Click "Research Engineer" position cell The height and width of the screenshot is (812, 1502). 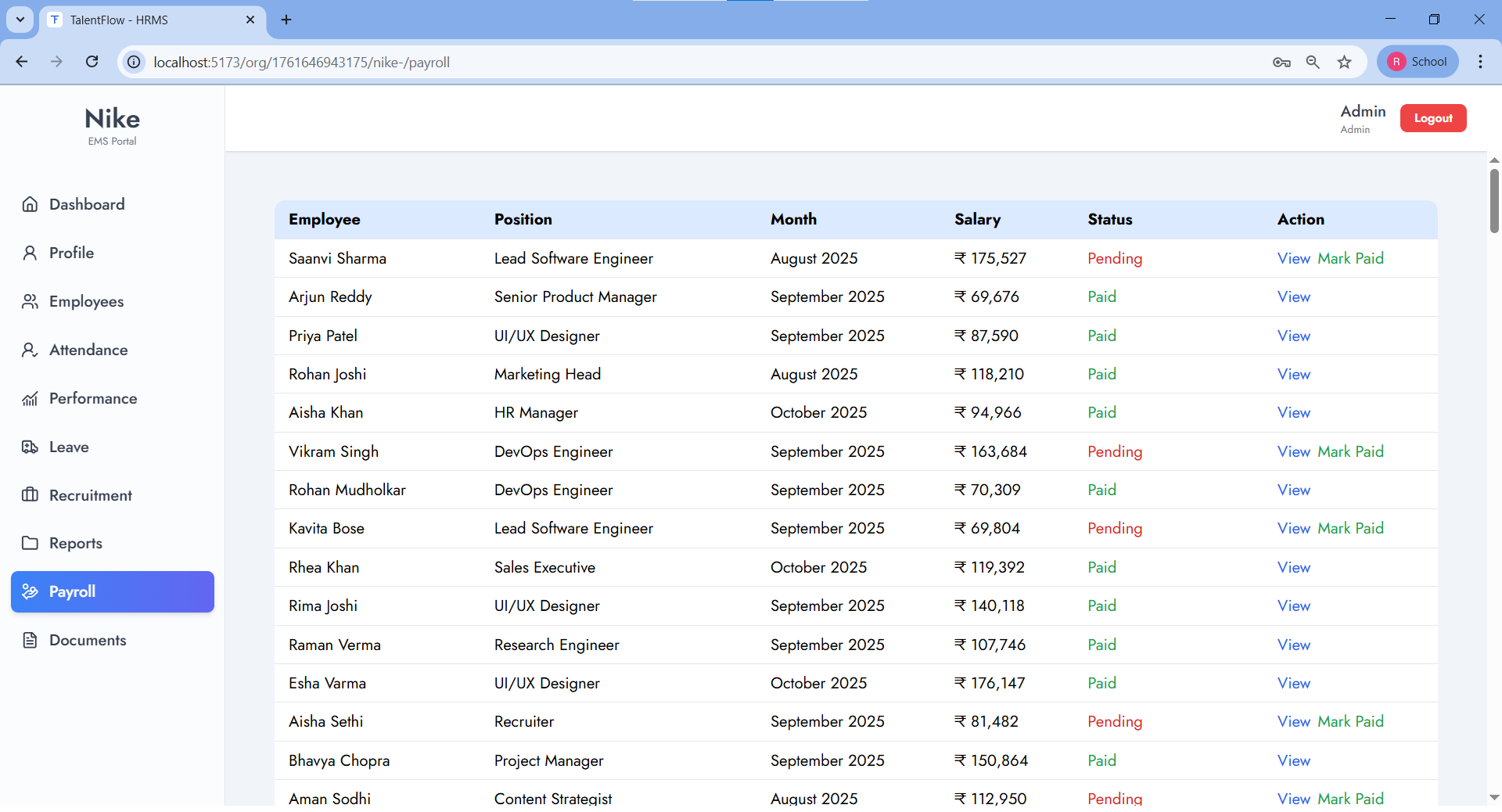click(x=557, y=645)
